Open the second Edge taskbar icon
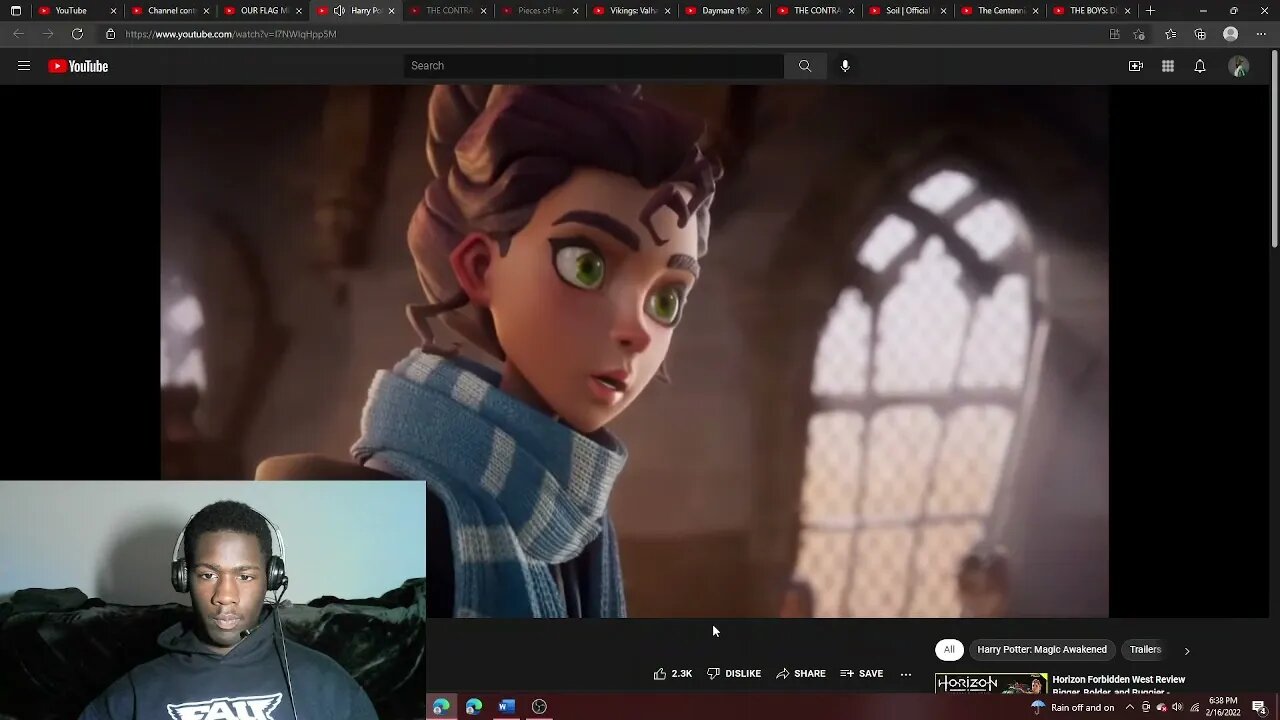 tap(474, 706)
